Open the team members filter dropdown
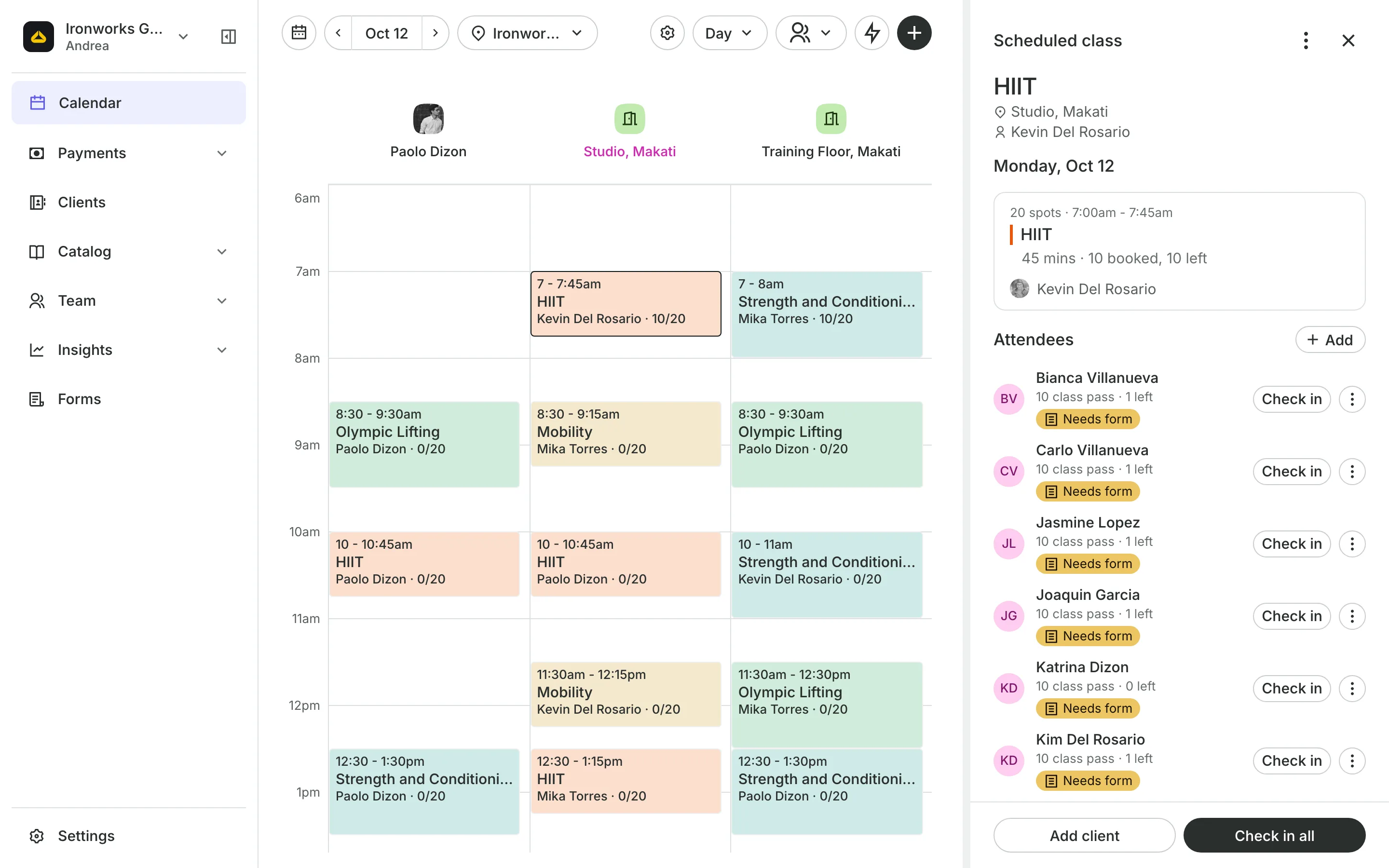The height and width of the screenshot is (868, 1389). coord(810,33)
